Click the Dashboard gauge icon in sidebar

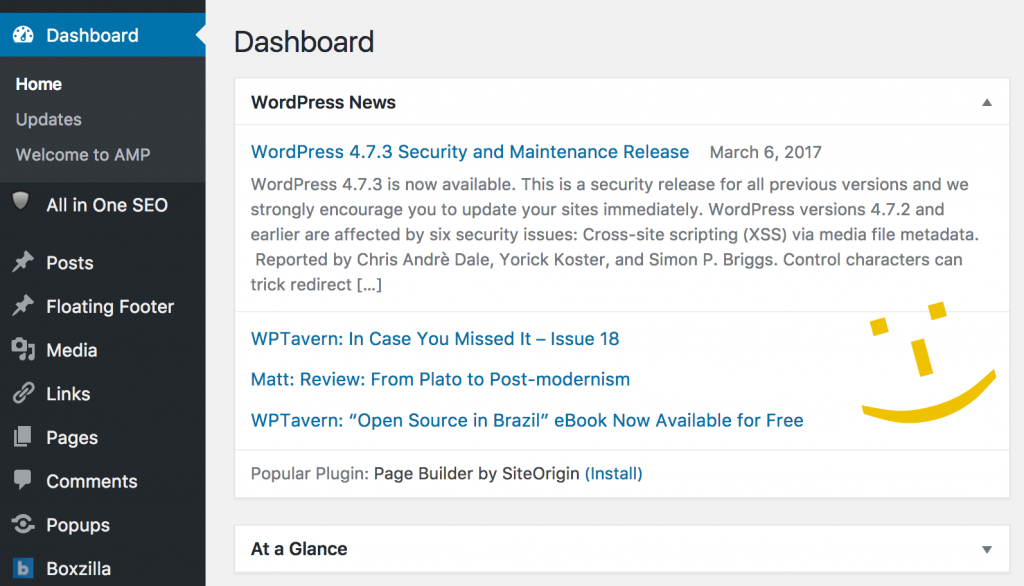coord(24,35)
